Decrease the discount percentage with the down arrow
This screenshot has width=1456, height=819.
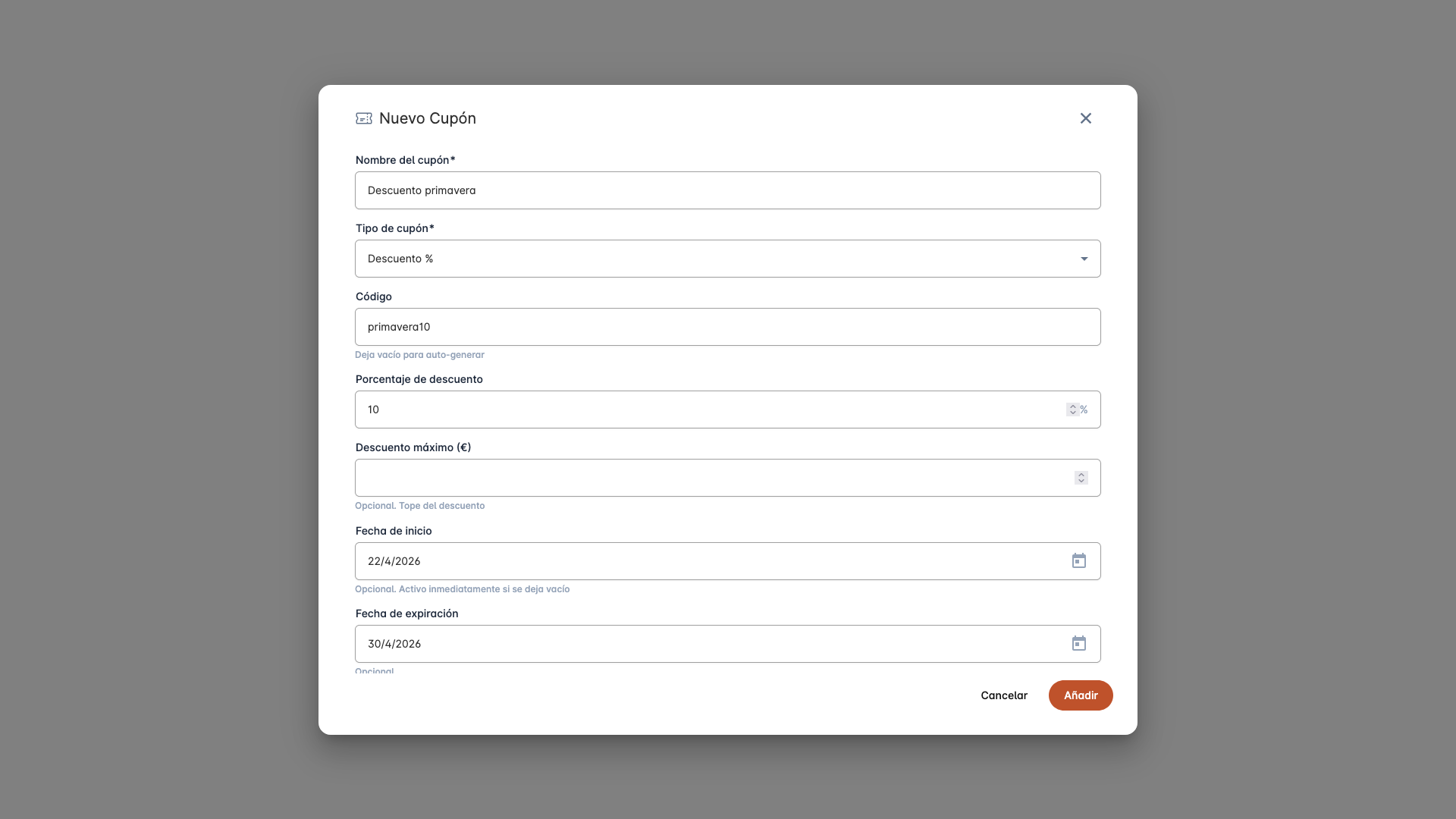click(1073, 413)
